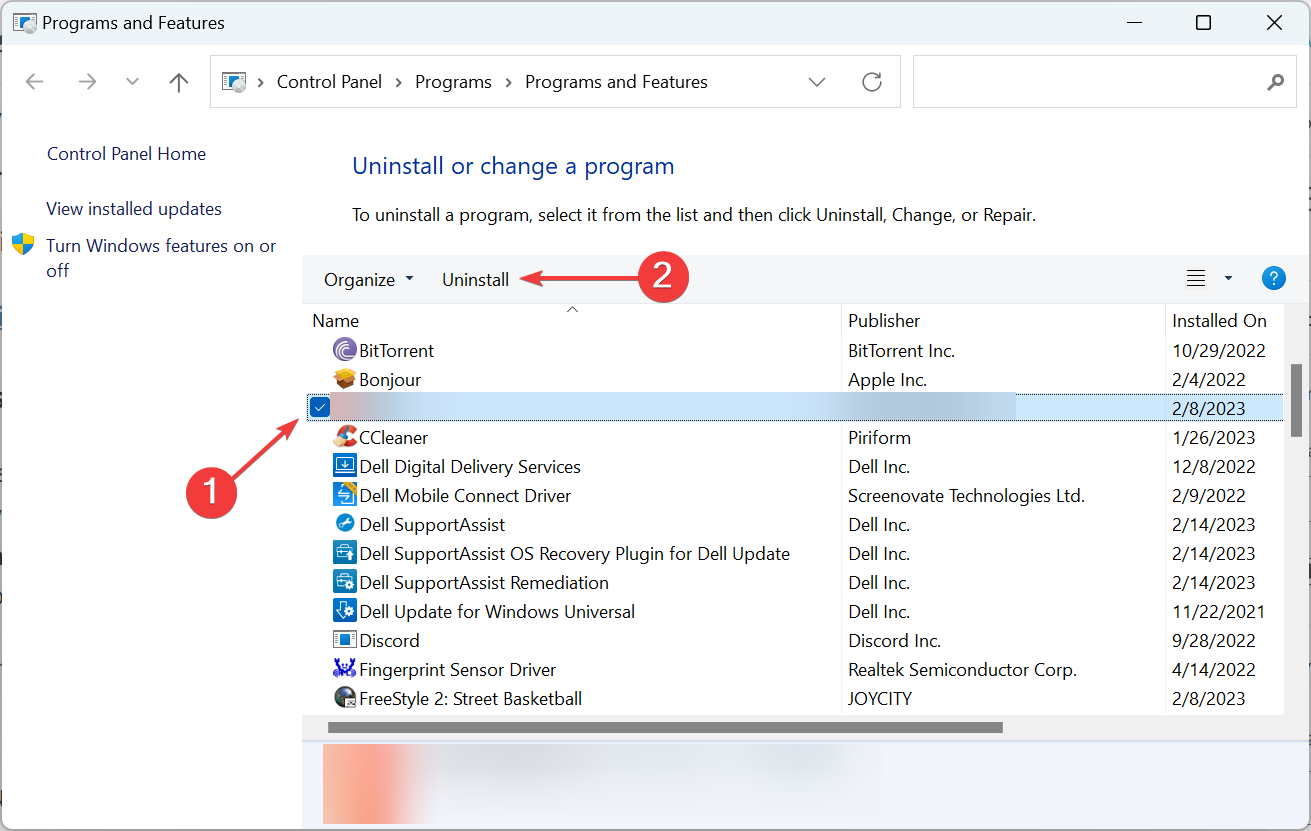Click the horizontal scrollbar thumb

(665, 728)
